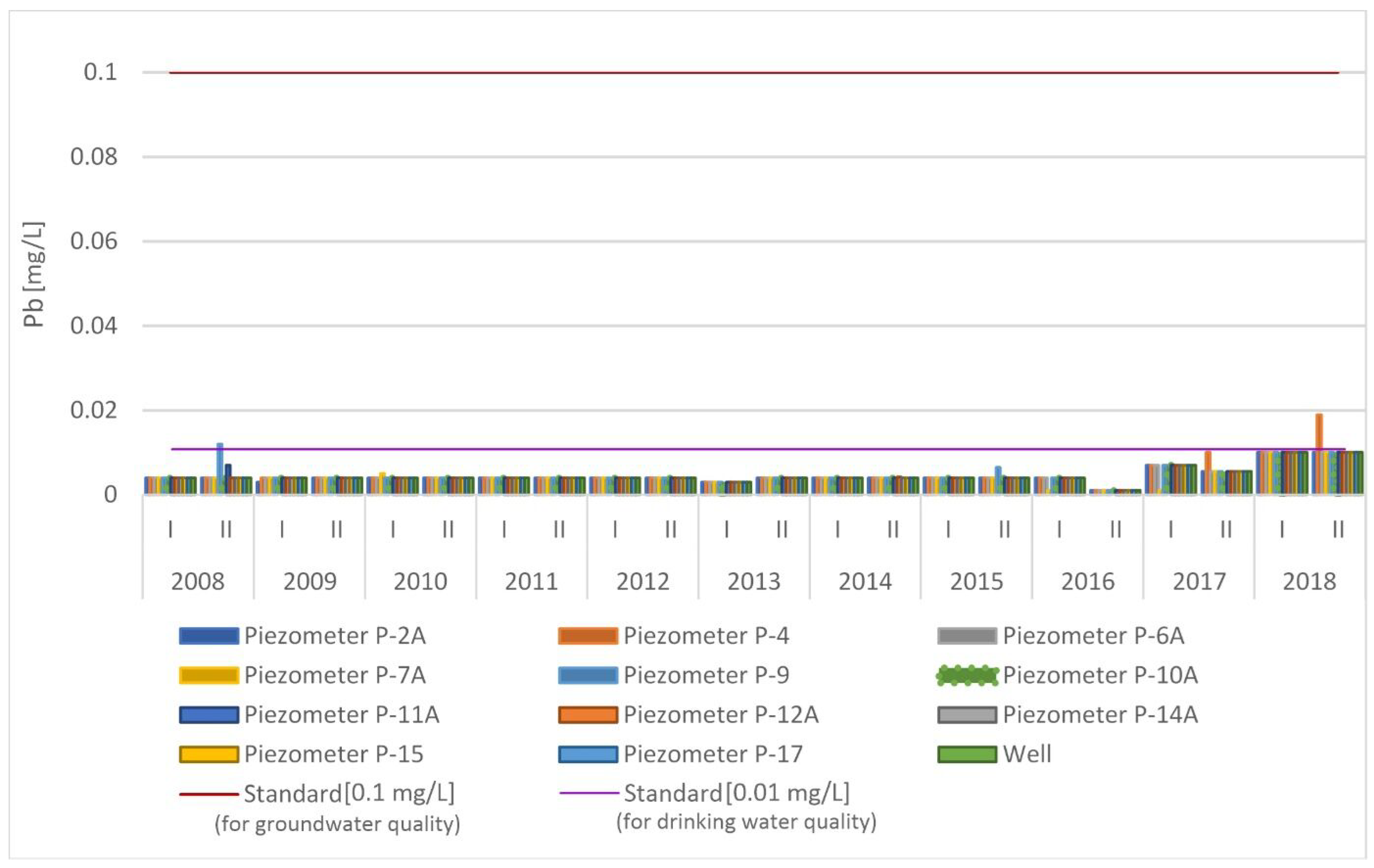
Task: Click the Piezometer P-17 legend swatch
Action: coord(588,754)
